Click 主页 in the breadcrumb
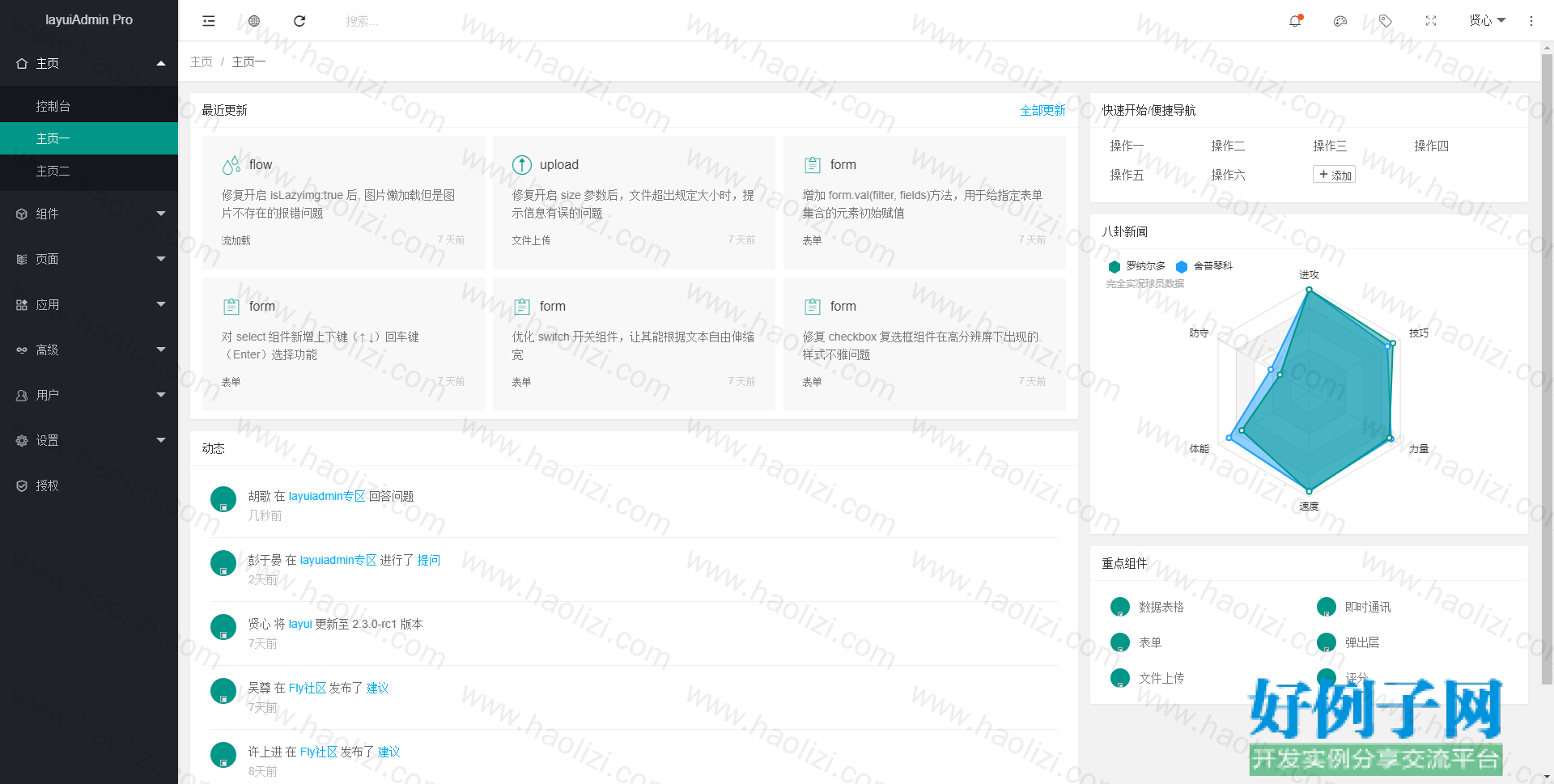The width and height of the screenshot is (1554, 784). click(x=202, y=62)
